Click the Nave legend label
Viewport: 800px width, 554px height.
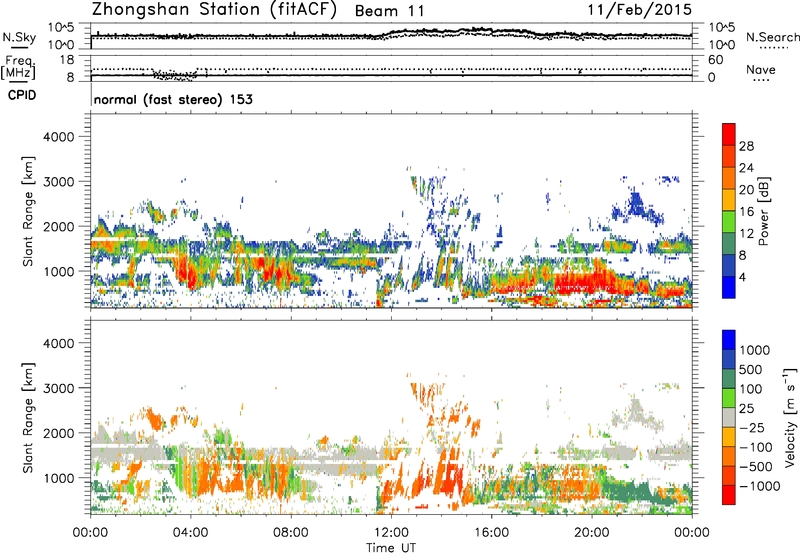click(x=761, y=69)
